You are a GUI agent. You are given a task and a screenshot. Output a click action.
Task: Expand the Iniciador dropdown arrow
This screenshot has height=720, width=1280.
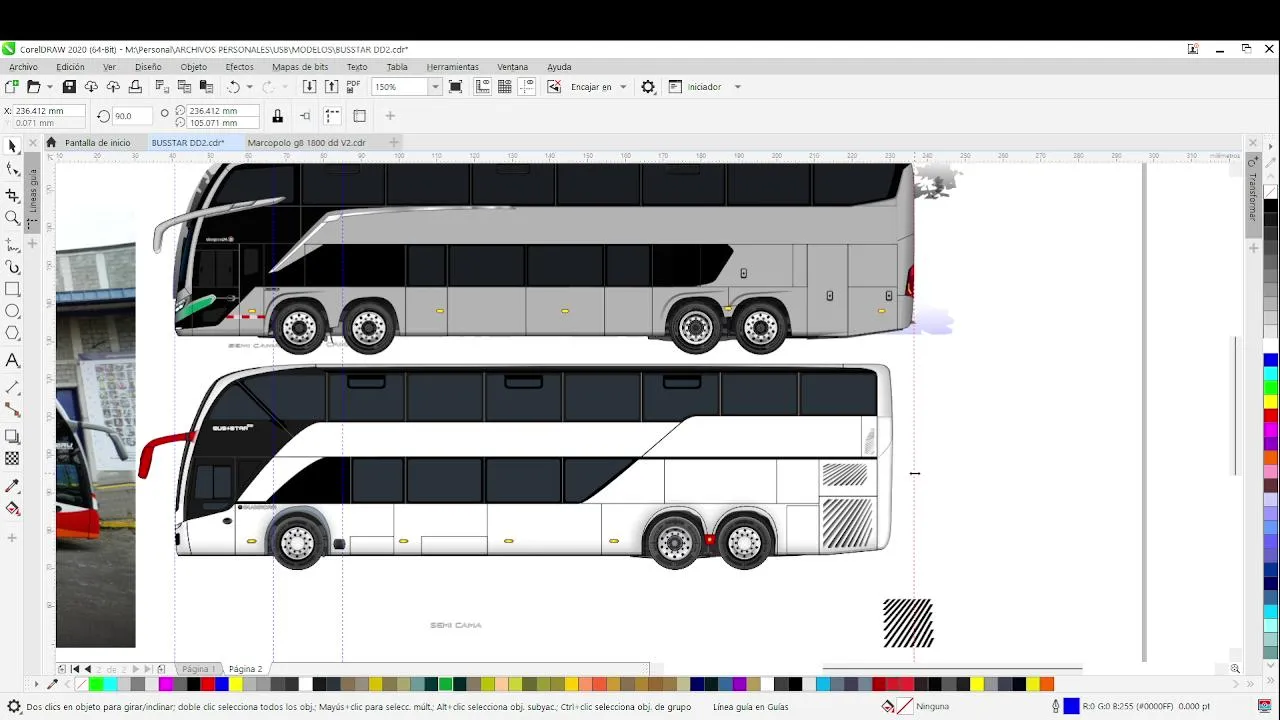pos(737,87)
